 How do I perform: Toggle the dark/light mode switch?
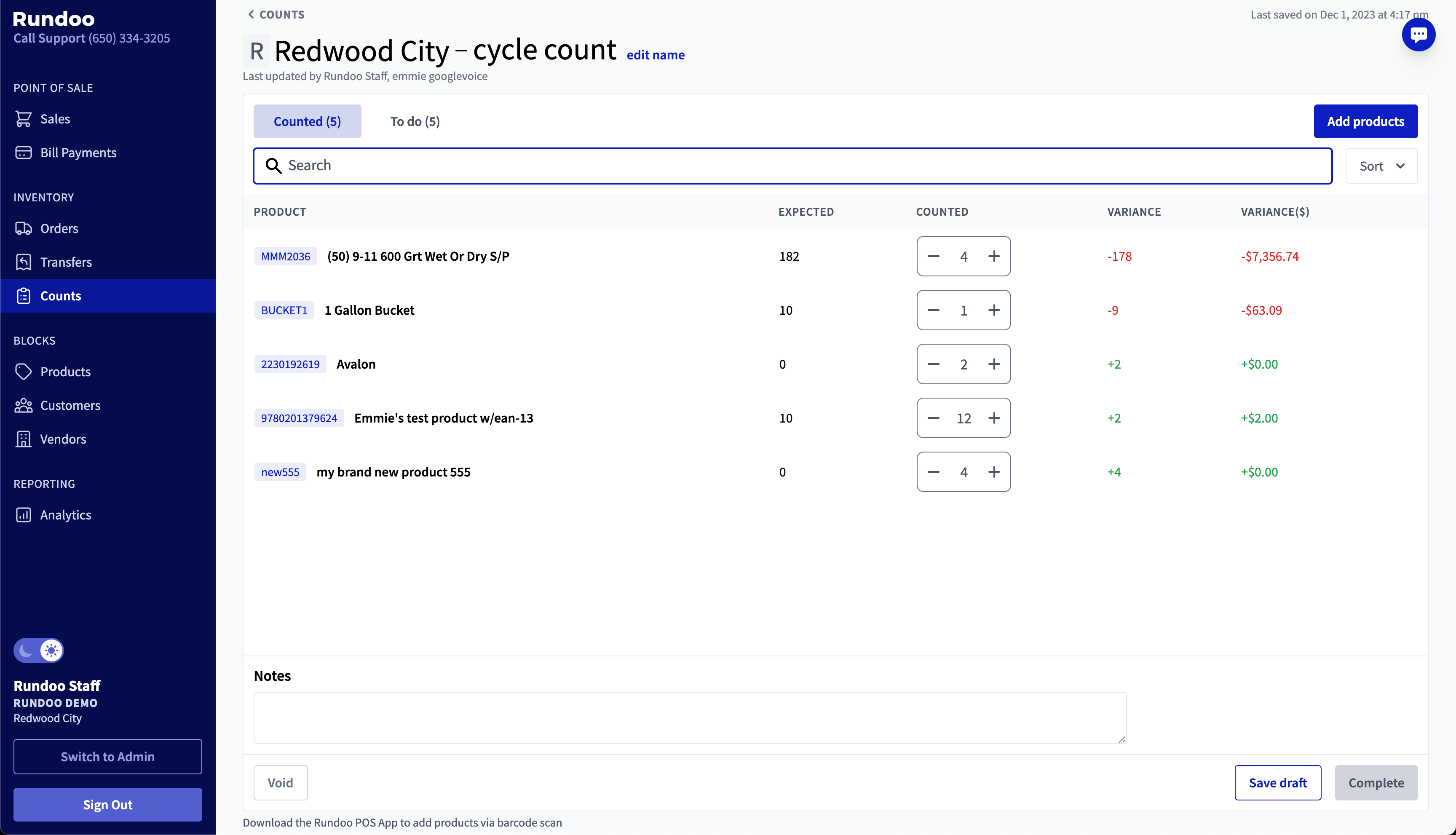point(38,650)
